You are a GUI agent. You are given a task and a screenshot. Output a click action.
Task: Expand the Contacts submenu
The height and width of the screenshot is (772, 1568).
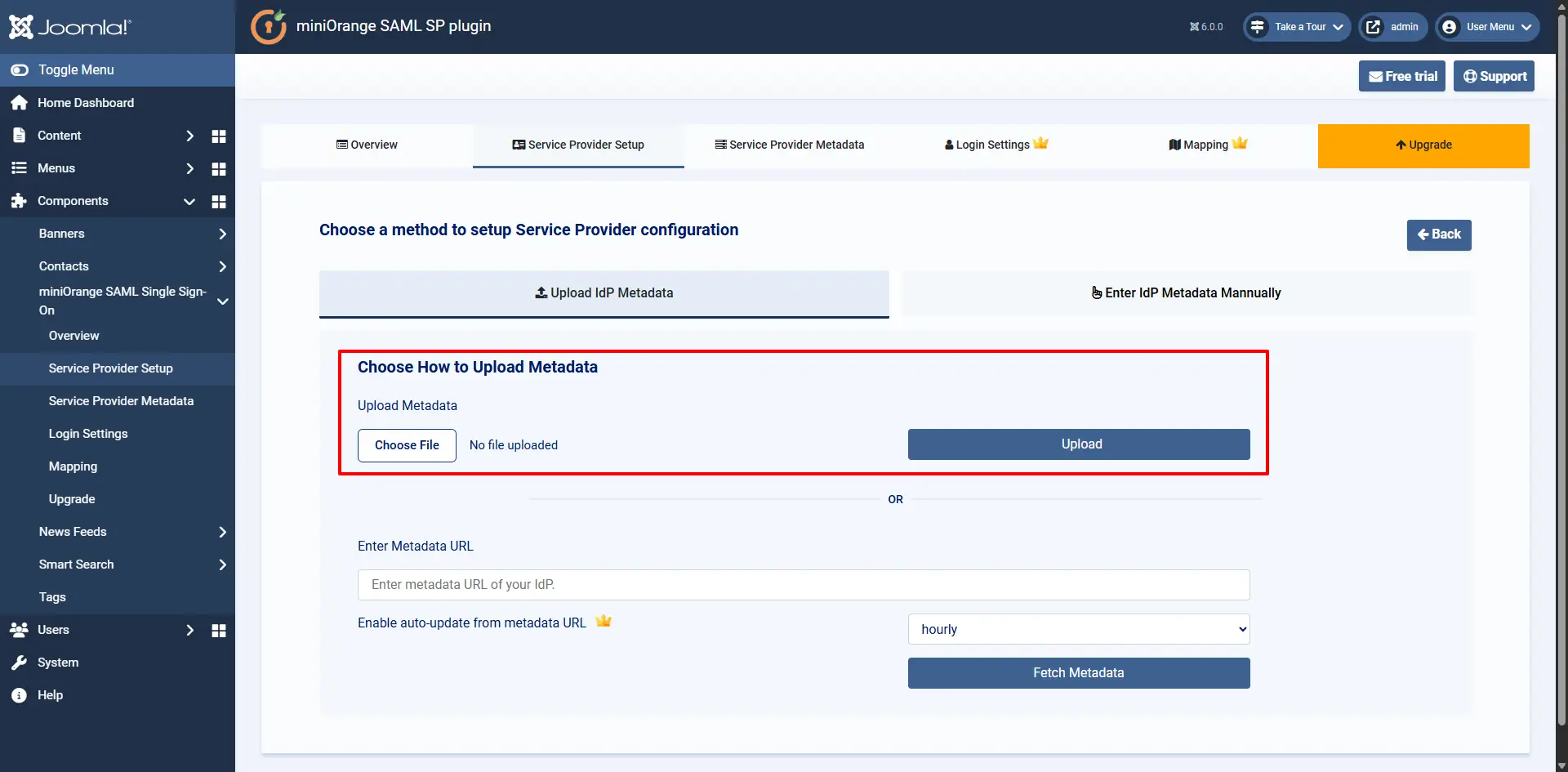tap(221, 266)
